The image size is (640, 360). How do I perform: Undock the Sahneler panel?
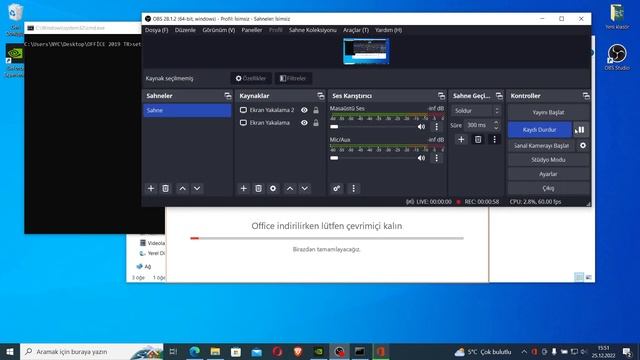228,96
